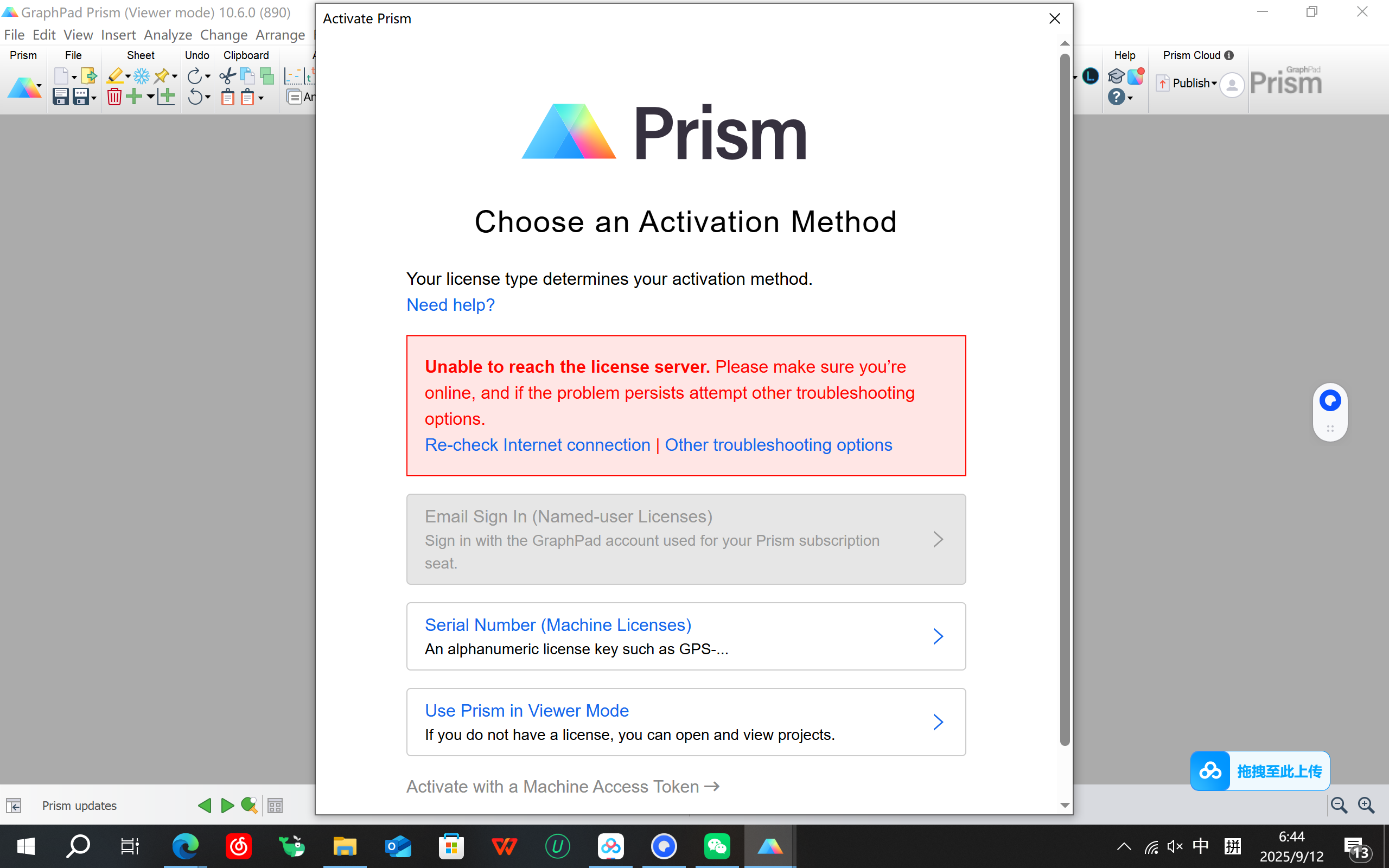Zoom out with magnifier minus icon
The height and width of the screenshot is (868, 1389).
[1339, 806]
